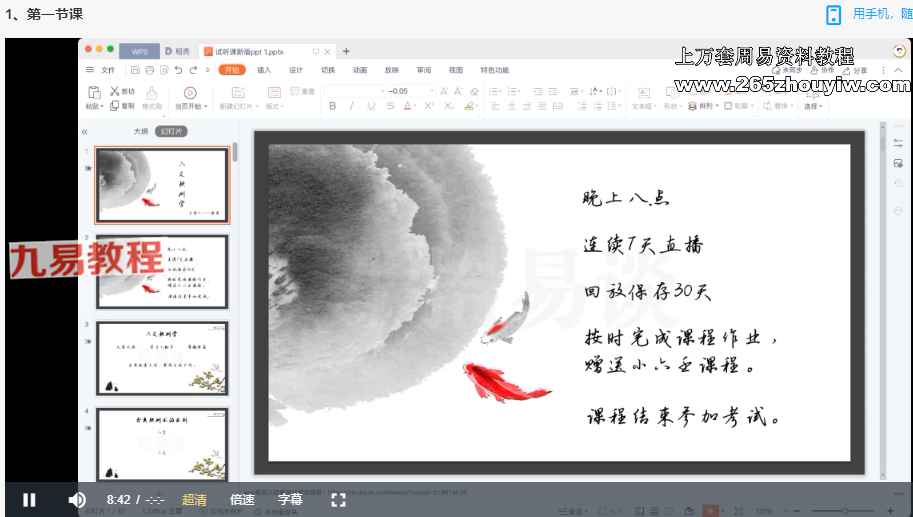Click the undo arrow in WPS toolbar
This screenshot has width=913, height=517.
[178, 70]
